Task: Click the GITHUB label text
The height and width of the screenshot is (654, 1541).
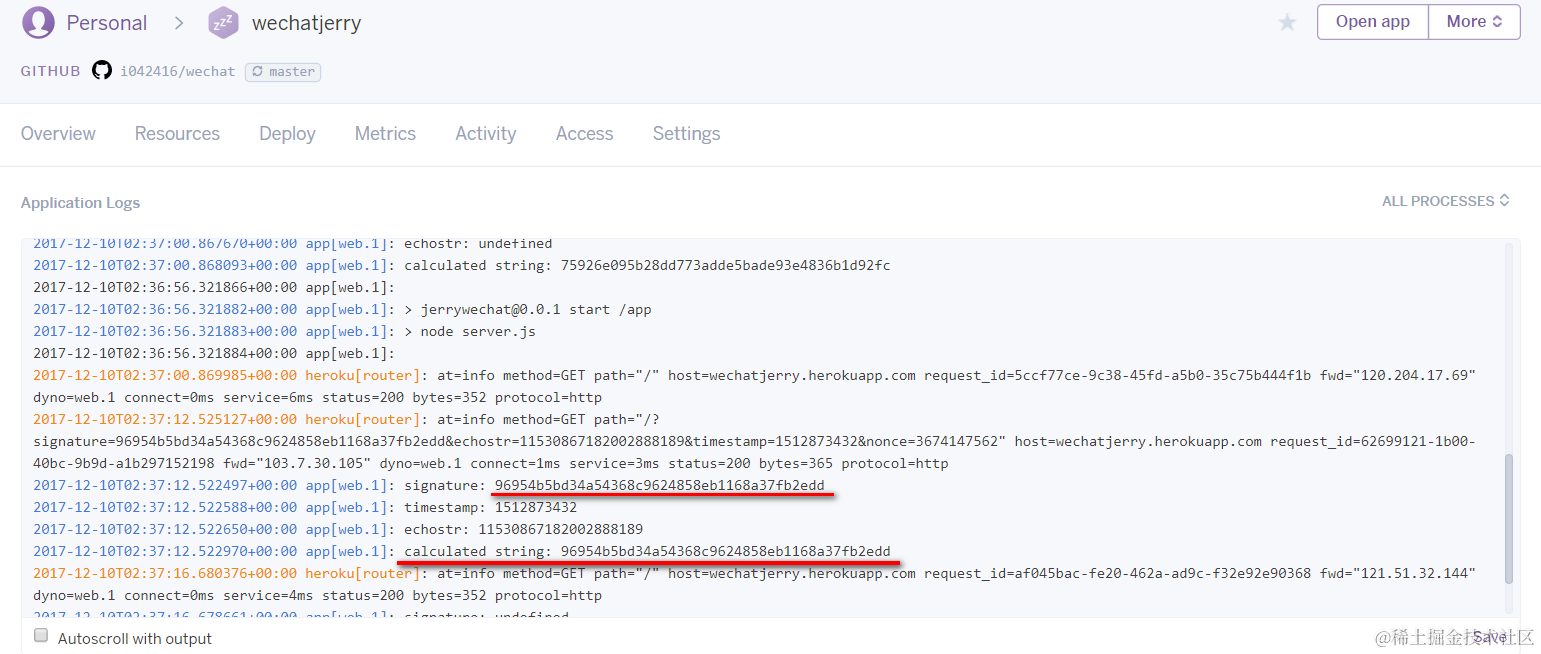Action: point(50,71)
